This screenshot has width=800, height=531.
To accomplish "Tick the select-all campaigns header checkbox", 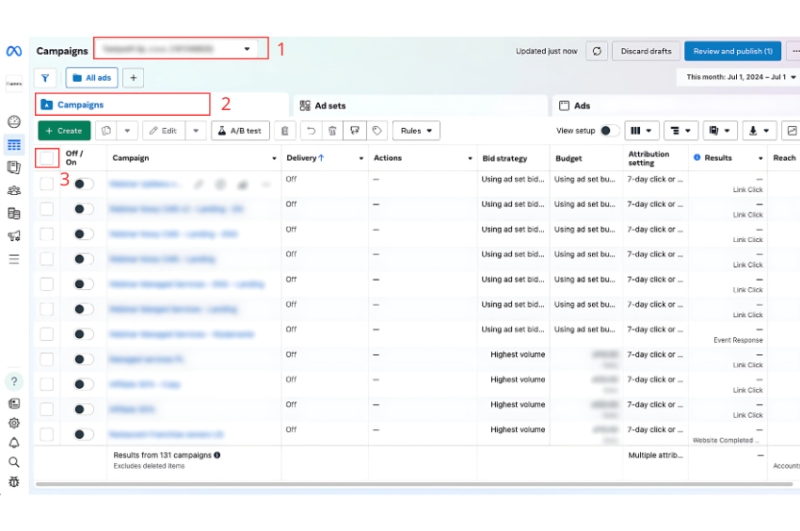I will pyautogui.click(x=46, y=158).
